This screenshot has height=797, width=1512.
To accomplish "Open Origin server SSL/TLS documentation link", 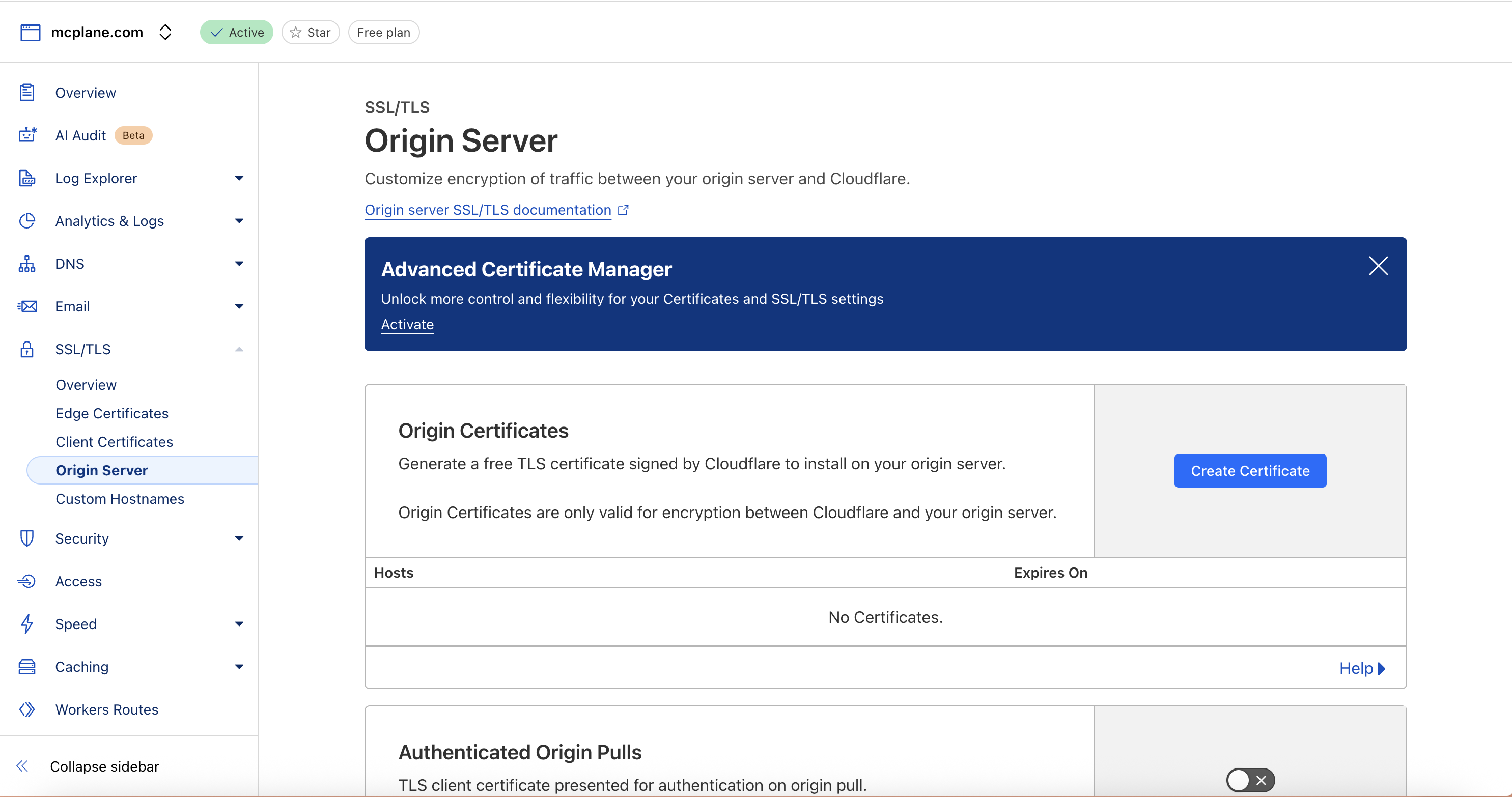I will pos(488,210).
